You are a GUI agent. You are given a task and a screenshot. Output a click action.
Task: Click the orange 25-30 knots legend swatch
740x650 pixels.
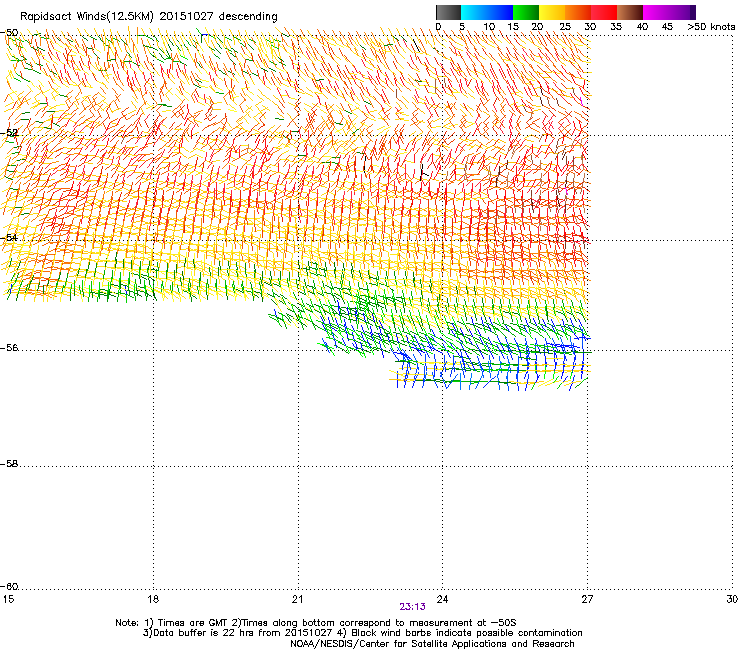[578, 12]
